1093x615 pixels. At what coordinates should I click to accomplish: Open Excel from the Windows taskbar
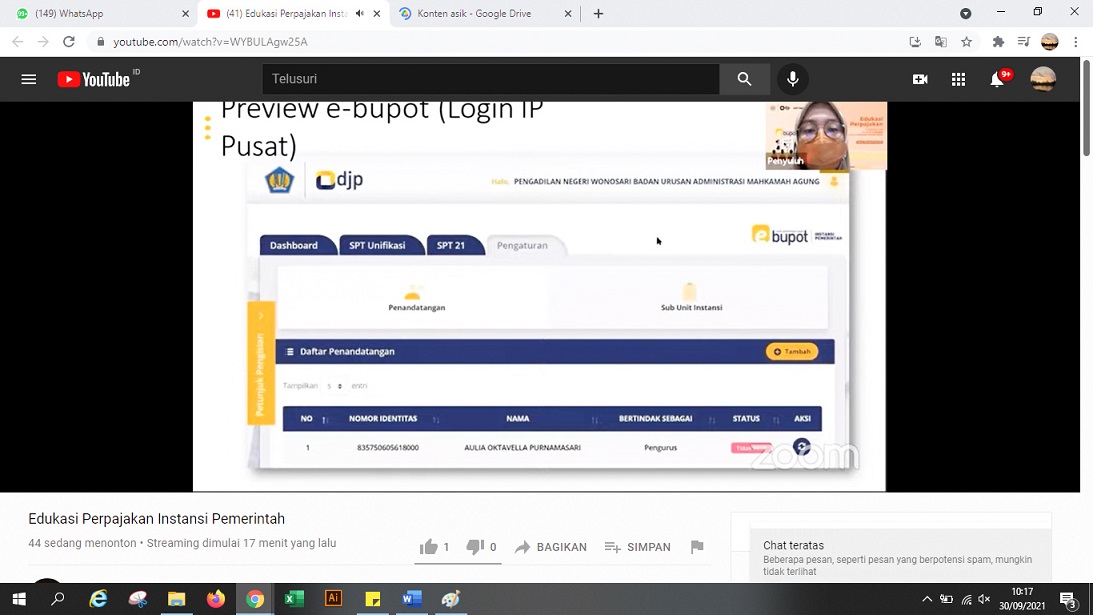tap(294, 599)
